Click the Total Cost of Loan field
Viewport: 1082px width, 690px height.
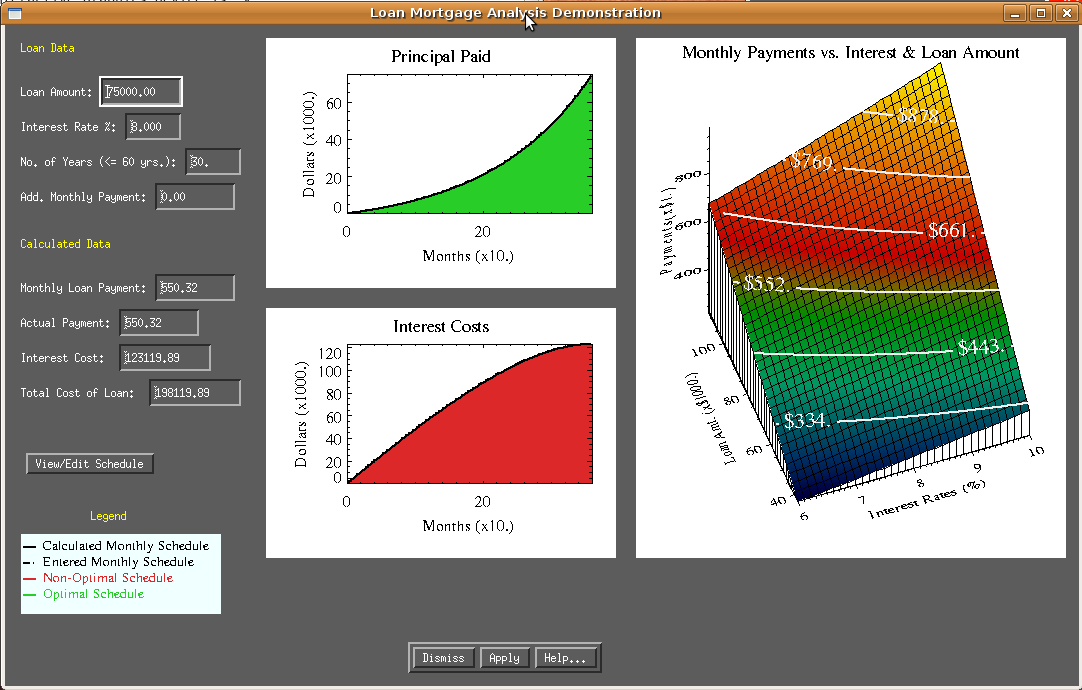(195, 393)
